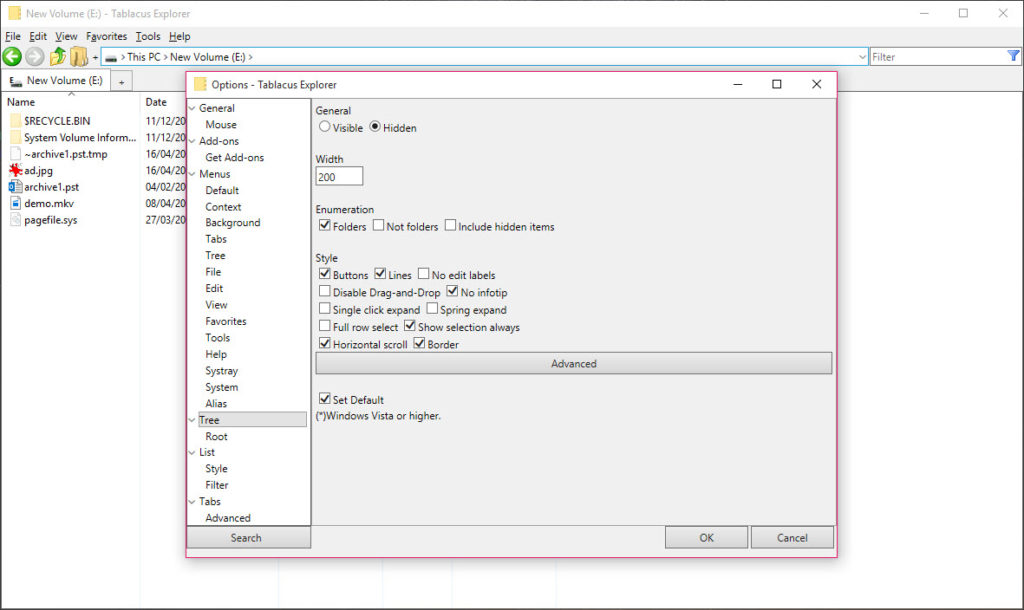Click the grey forward arrow icon
Screen dimensions: 1024x610
pos(35,57)
